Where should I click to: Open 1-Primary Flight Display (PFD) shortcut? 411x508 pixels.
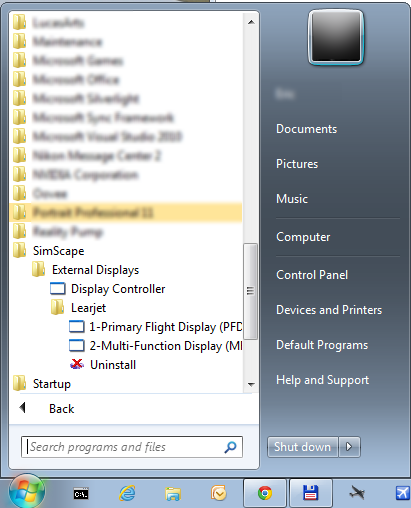coord(165,327)
